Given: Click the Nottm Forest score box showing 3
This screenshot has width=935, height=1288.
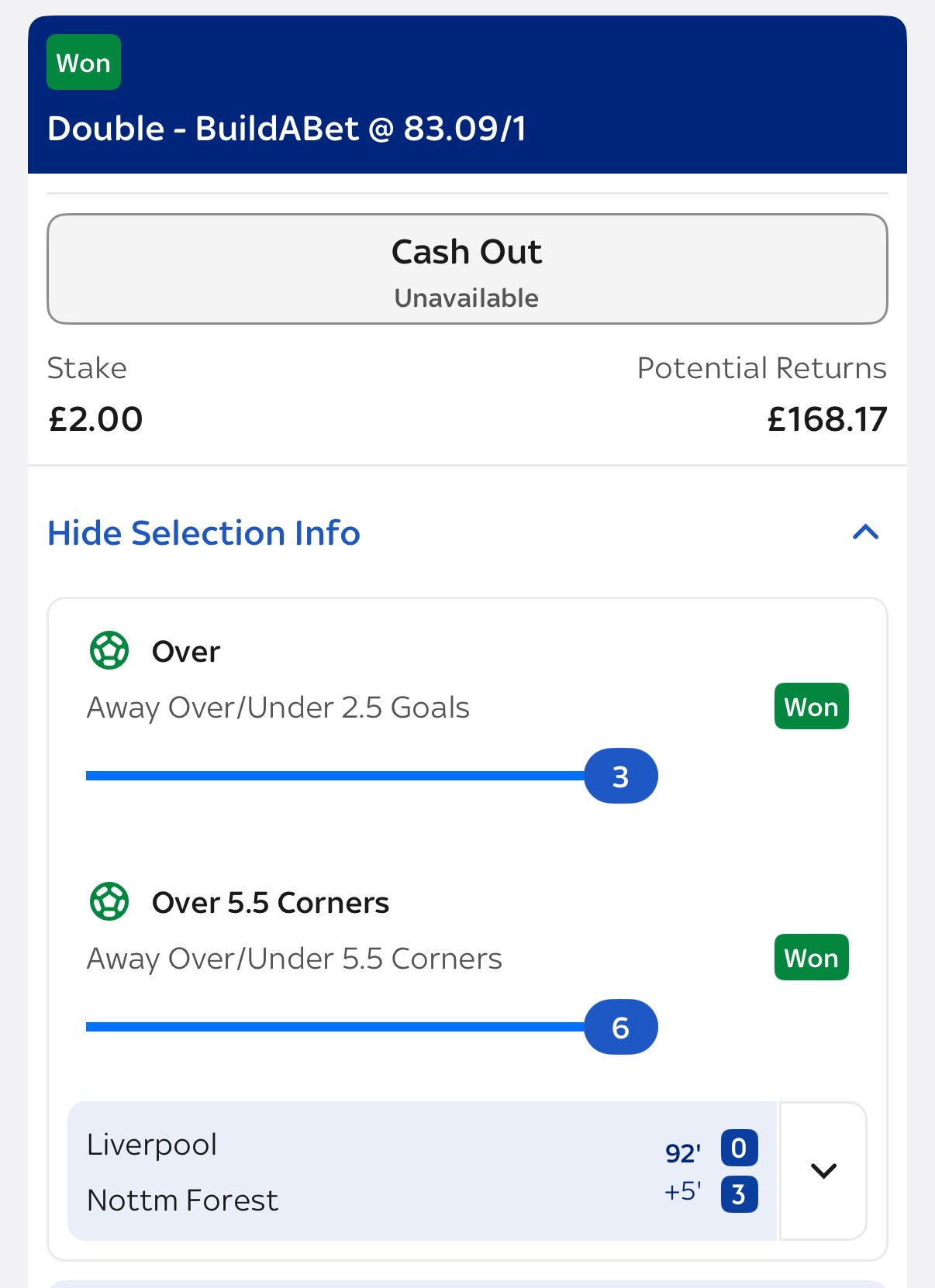Looking at the screenshot, I should [739, 1194].
